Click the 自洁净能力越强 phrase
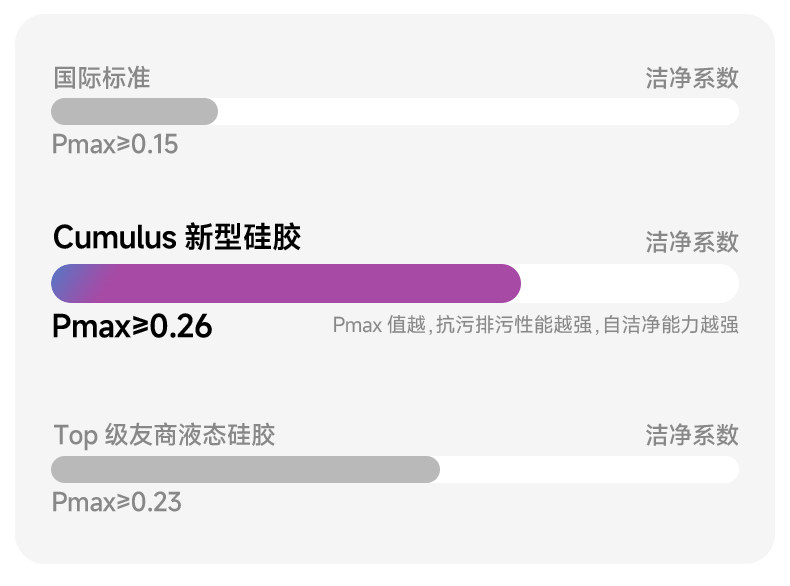The width and height of the screenshot is (790, 586). 671,325
